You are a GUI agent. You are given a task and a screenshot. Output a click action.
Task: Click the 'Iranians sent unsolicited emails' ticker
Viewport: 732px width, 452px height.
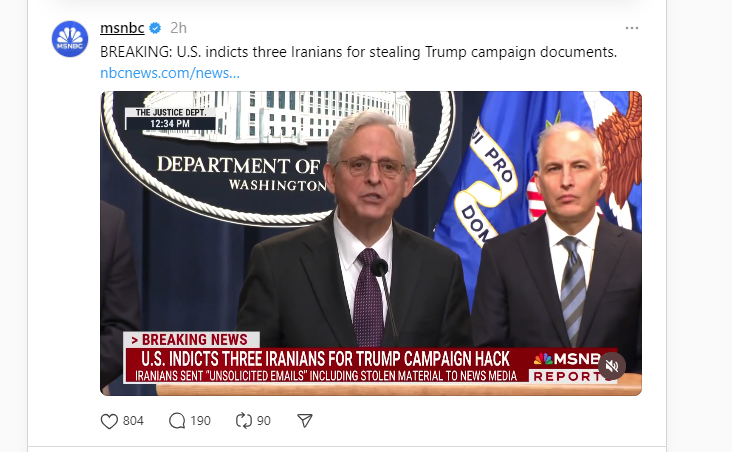325,375
